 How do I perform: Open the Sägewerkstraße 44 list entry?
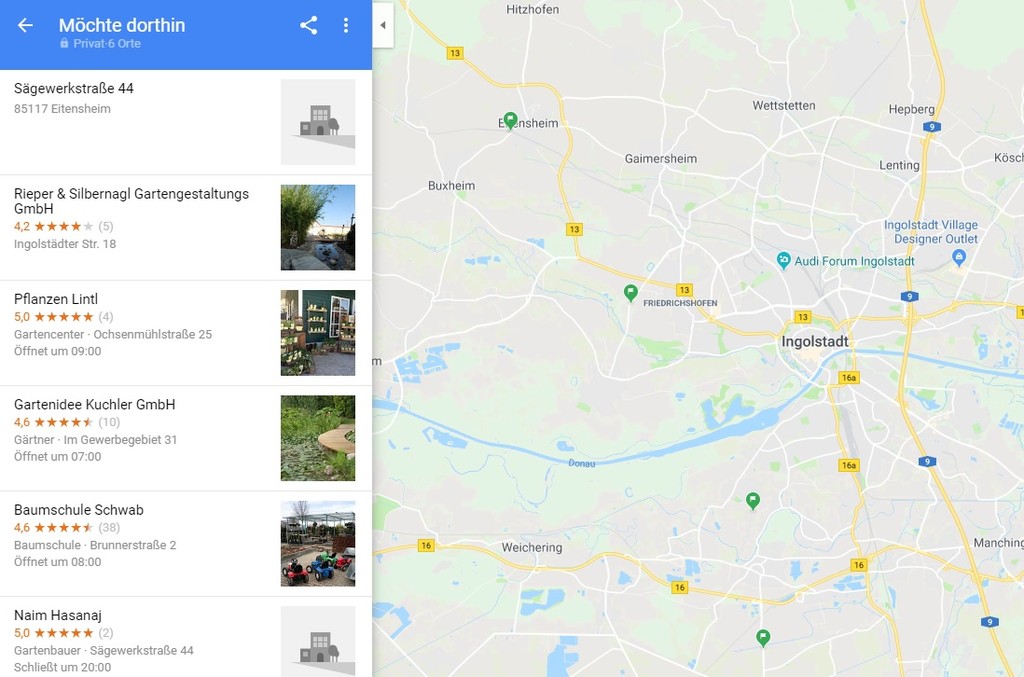click(x=186, y=122)
